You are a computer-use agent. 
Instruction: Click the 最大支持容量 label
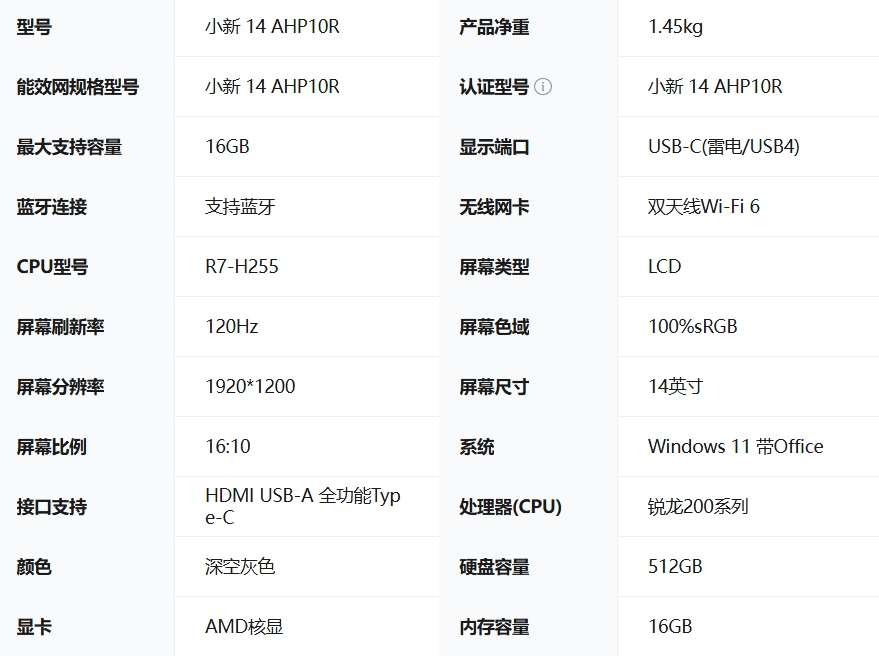[x=69, y=147]
